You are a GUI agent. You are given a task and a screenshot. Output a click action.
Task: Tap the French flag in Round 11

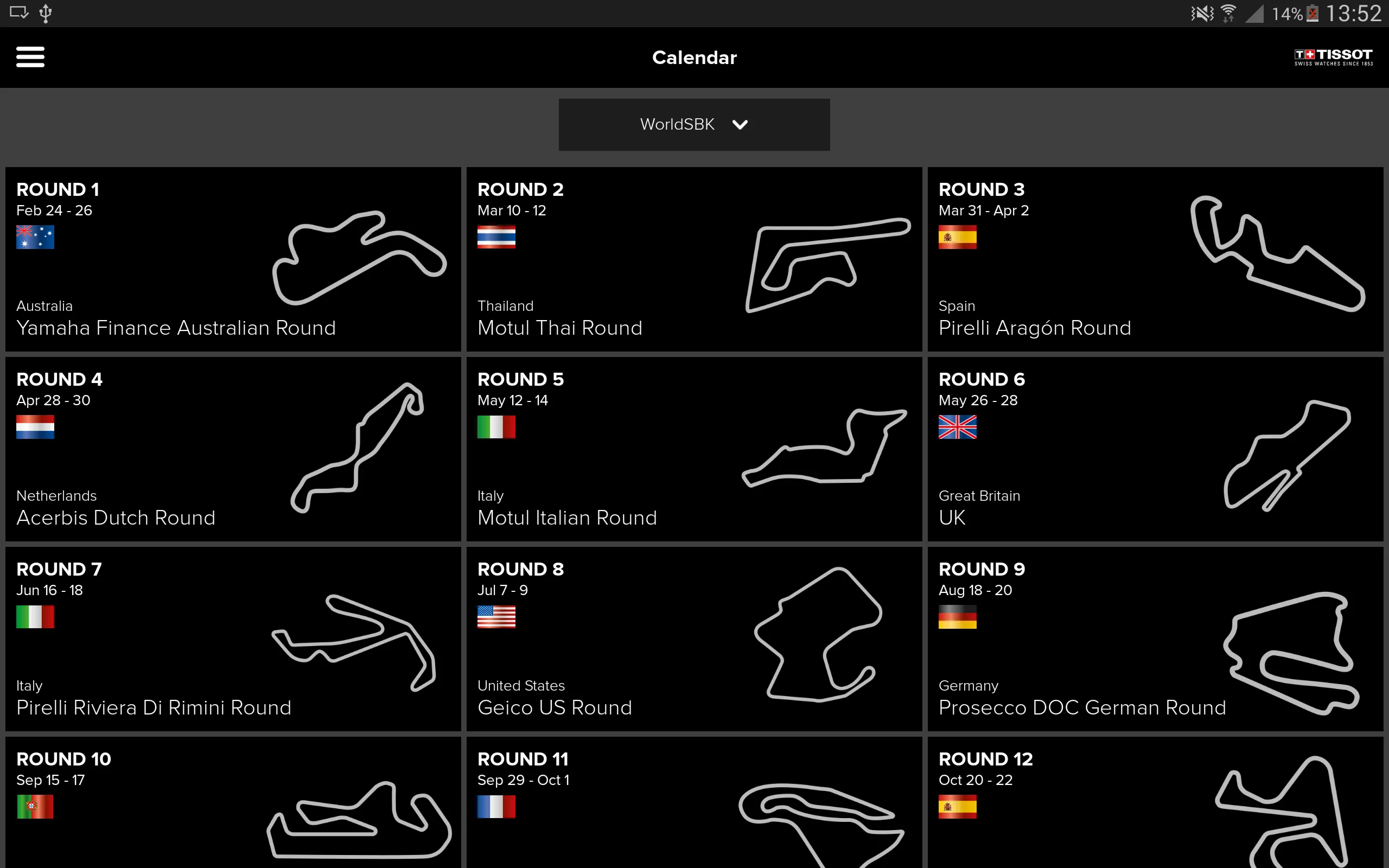496,807
